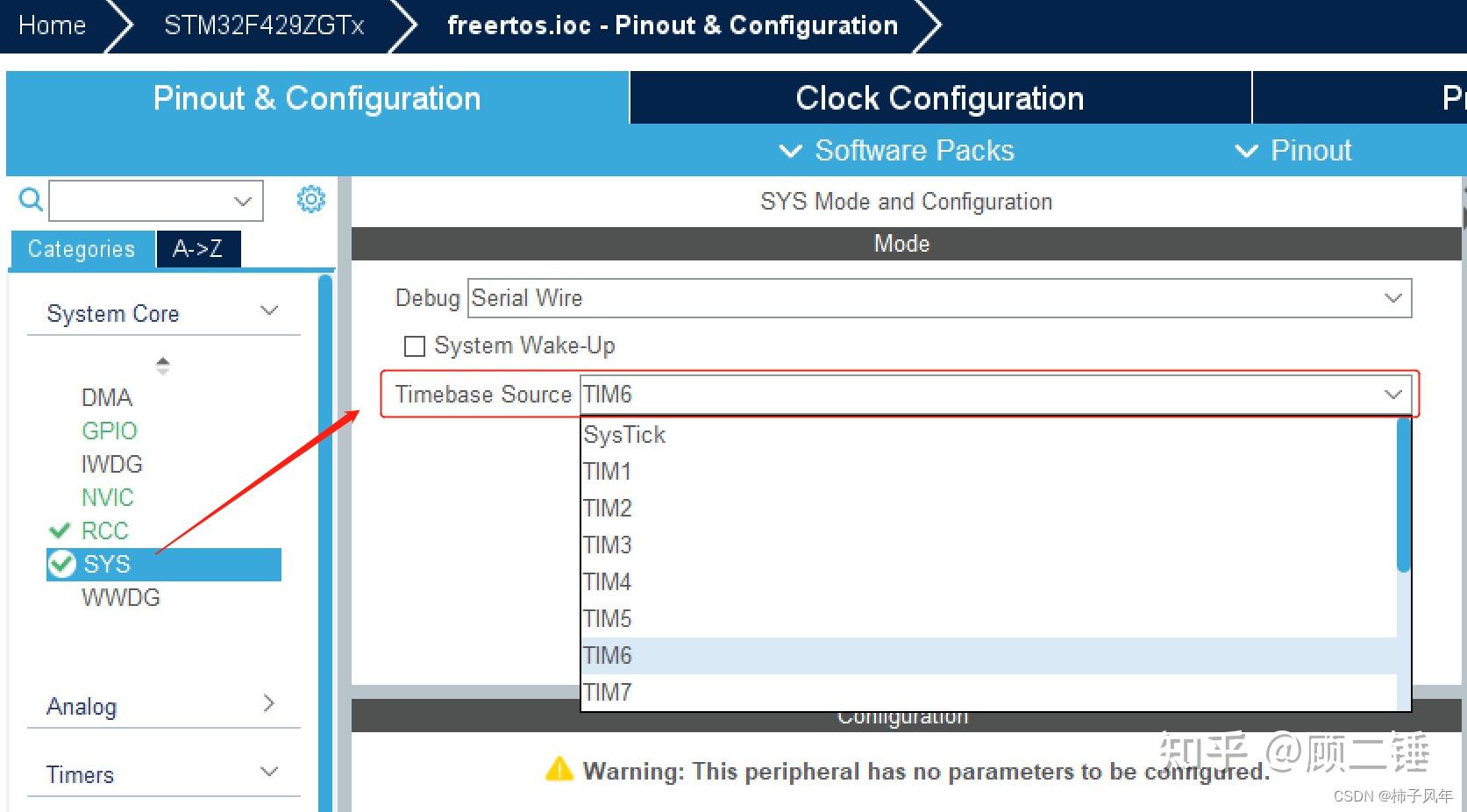Collapse the System Core category

point(269,310)
